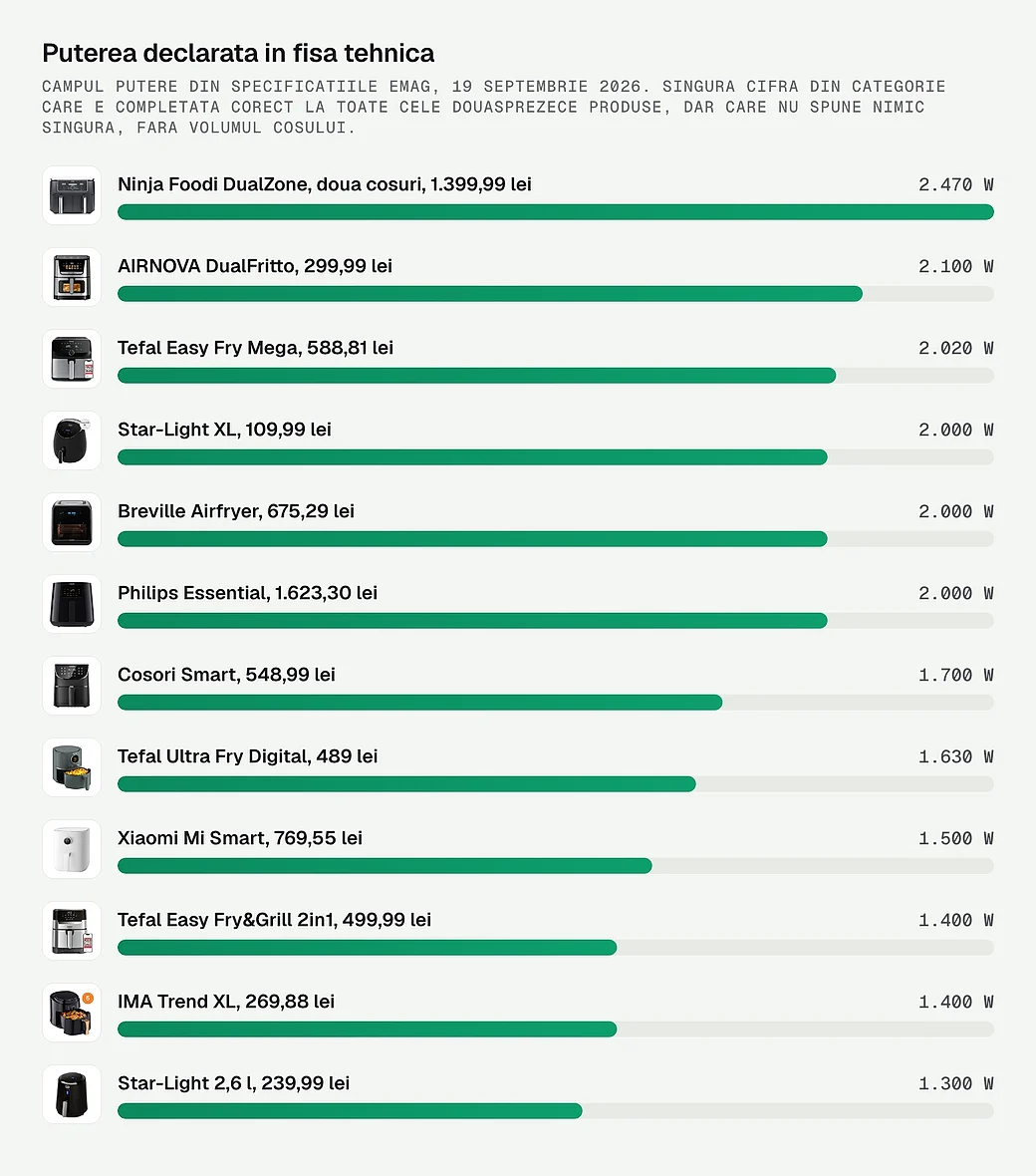Select the Cosori Smart thumbnail
The width and height of the screenshot is (1036, 1176).
click(71, 686)
